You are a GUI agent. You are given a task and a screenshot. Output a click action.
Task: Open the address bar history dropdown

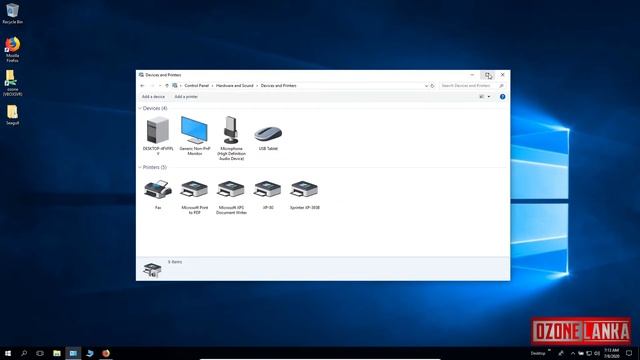point(426,86)
